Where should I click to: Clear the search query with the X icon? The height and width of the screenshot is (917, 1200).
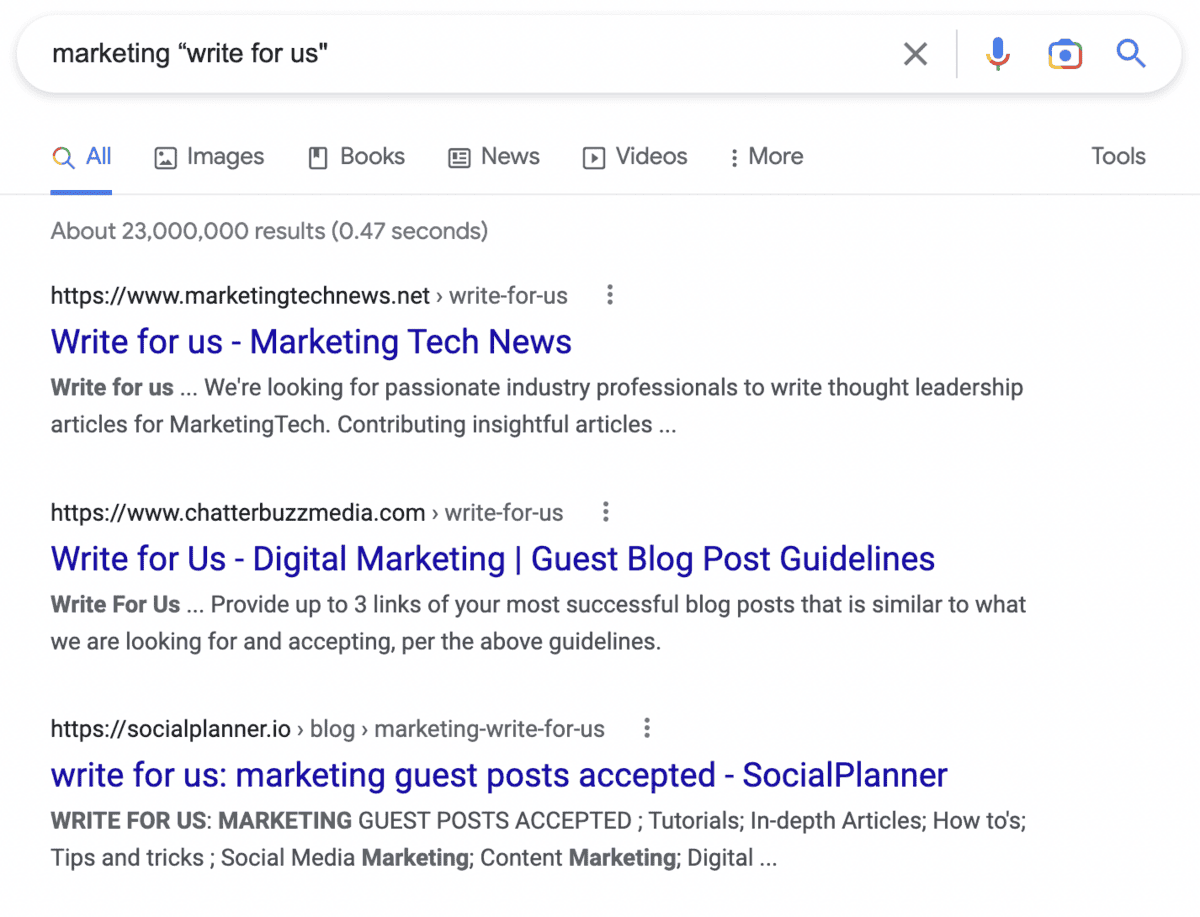click(x=915, y=54)
